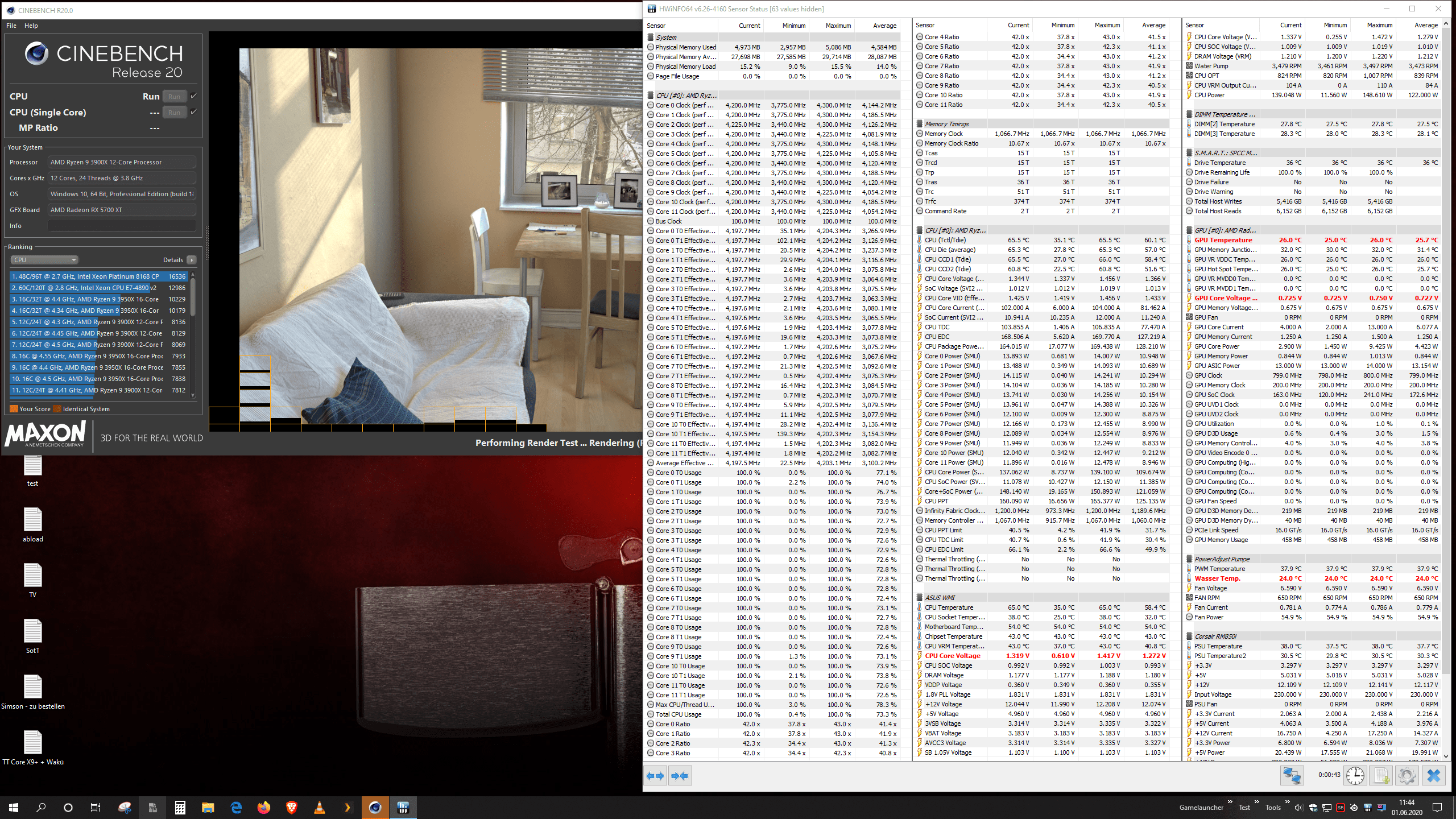Screen dimensions: 1456x819
Task: Open HWiNFO sensor settings gear
Action: pyautogui.click(x=1407, y=776)
